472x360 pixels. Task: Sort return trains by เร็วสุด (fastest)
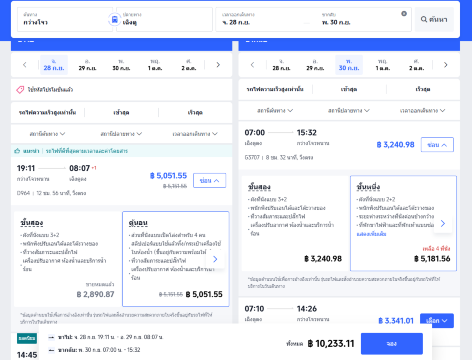[423, 89]
